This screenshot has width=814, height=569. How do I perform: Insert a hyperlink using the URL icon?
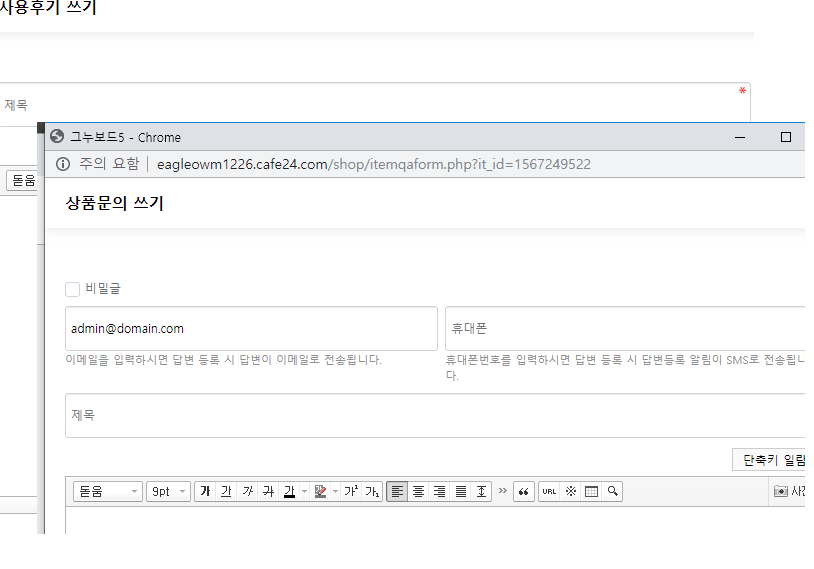coord(549,492)
